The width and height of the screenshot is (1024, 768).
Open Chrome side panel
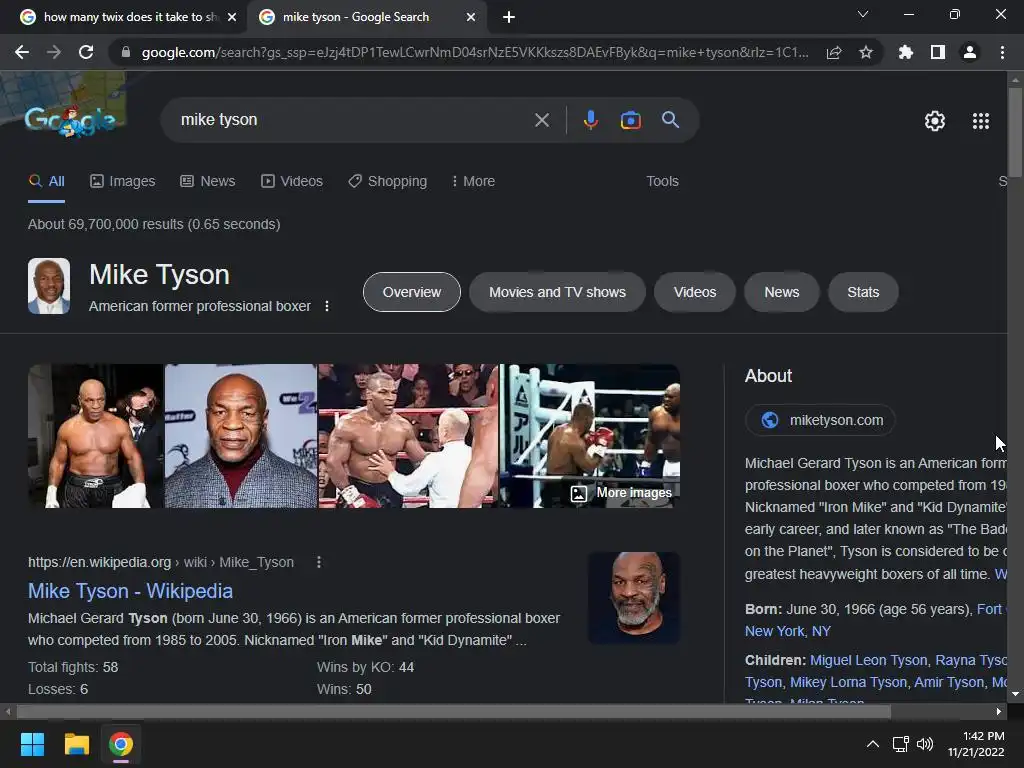938,52
